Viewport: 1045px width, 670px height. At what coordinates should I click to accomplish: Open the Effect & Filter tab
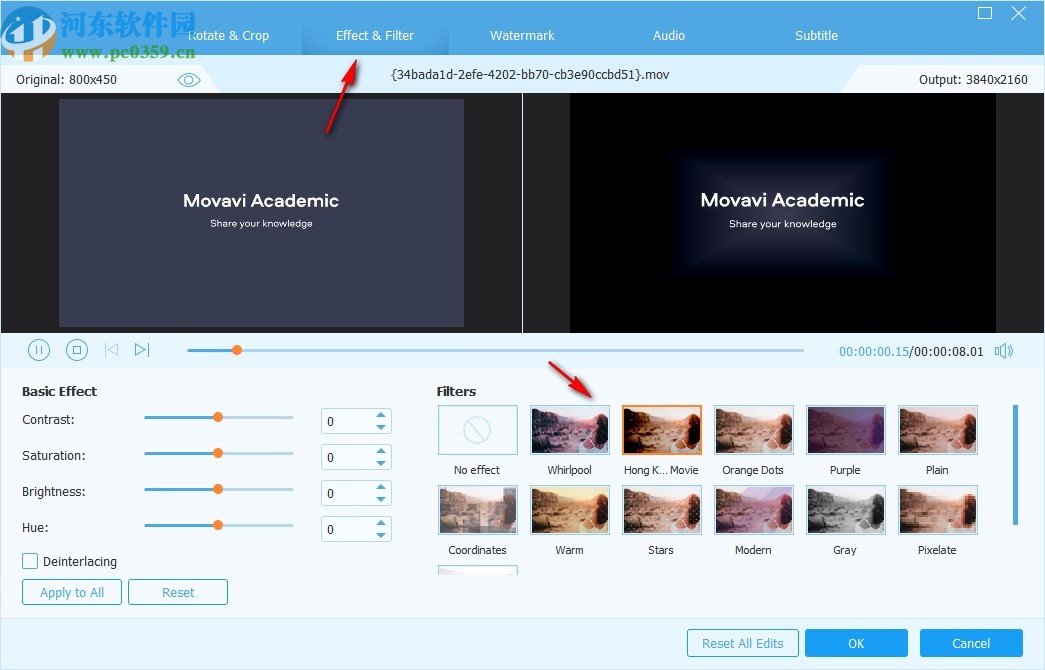[x=375, y=35]
